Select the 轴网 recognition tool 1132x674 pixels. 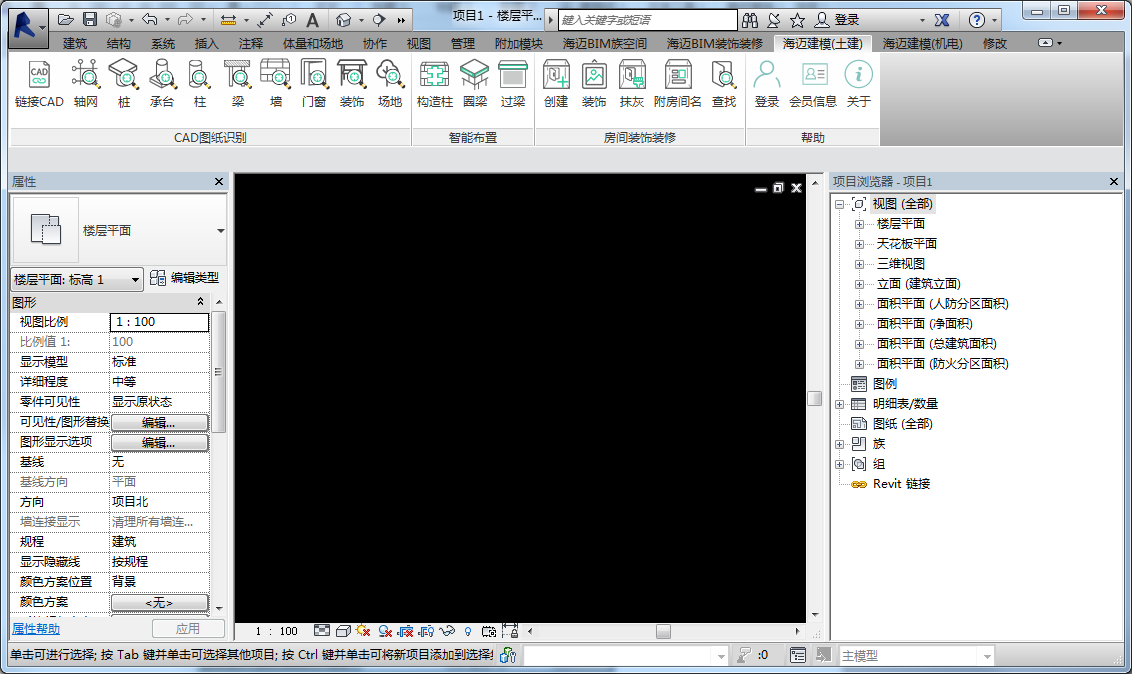point(85,84)
